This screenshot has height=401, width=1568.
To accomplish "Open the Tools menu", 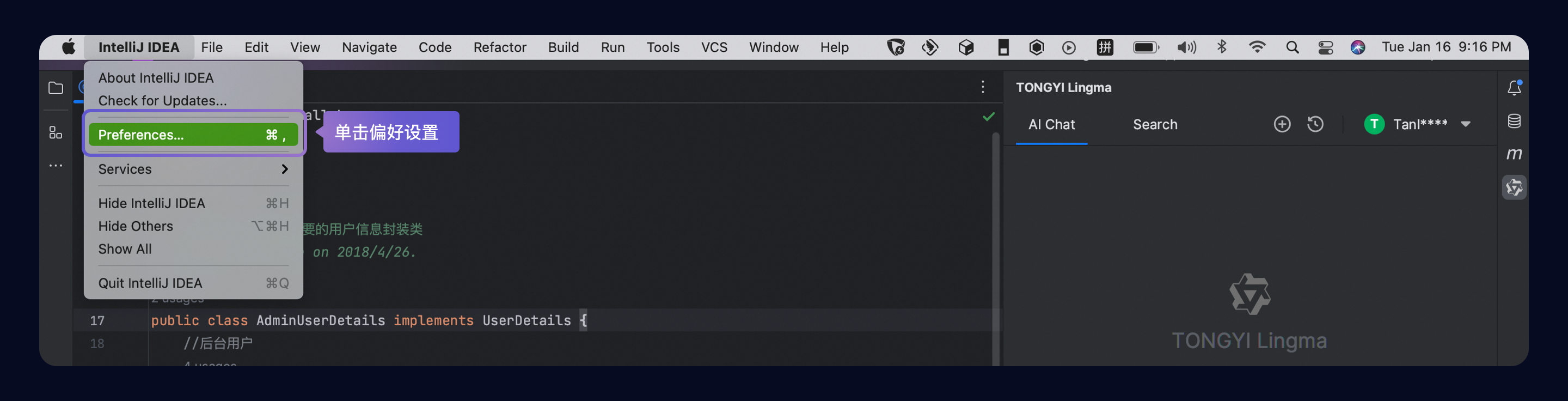I will pos(662,47).
